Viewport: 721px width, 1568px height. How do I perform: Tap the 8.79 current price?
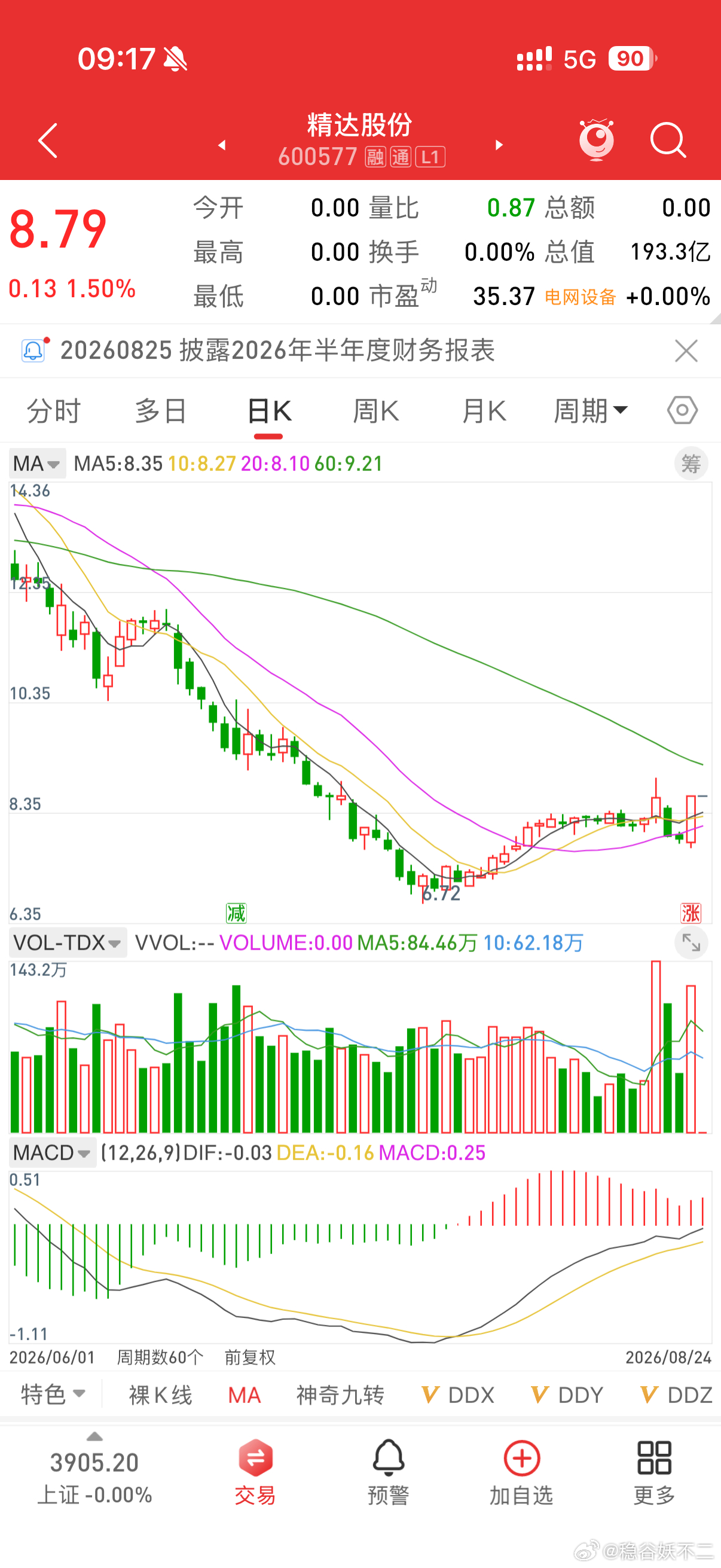pyautogui.click(x=58, y=230)
